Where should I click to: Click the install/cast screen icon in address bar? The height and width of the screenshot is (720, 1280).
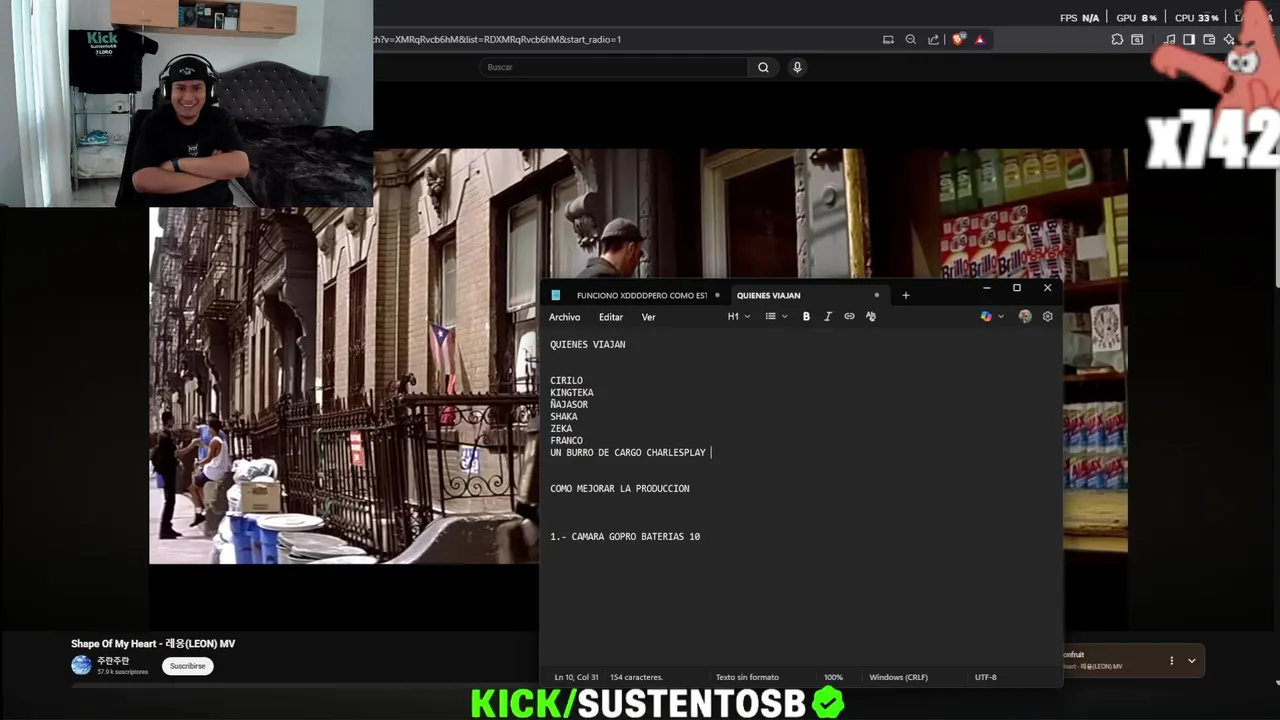pos(888,40)
